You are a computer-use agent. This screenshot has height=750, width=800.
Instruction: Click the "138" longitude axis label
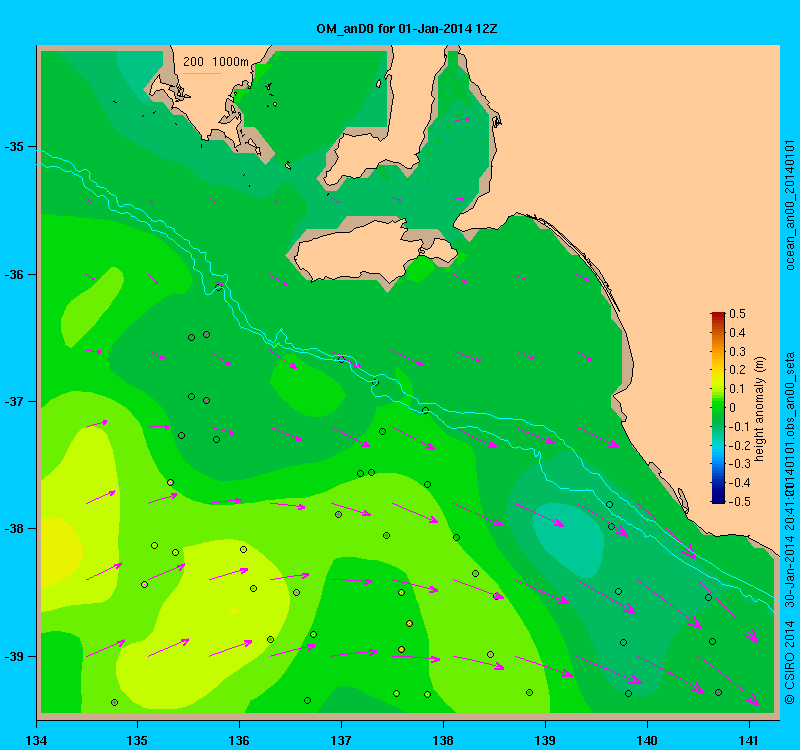(443, 740)
